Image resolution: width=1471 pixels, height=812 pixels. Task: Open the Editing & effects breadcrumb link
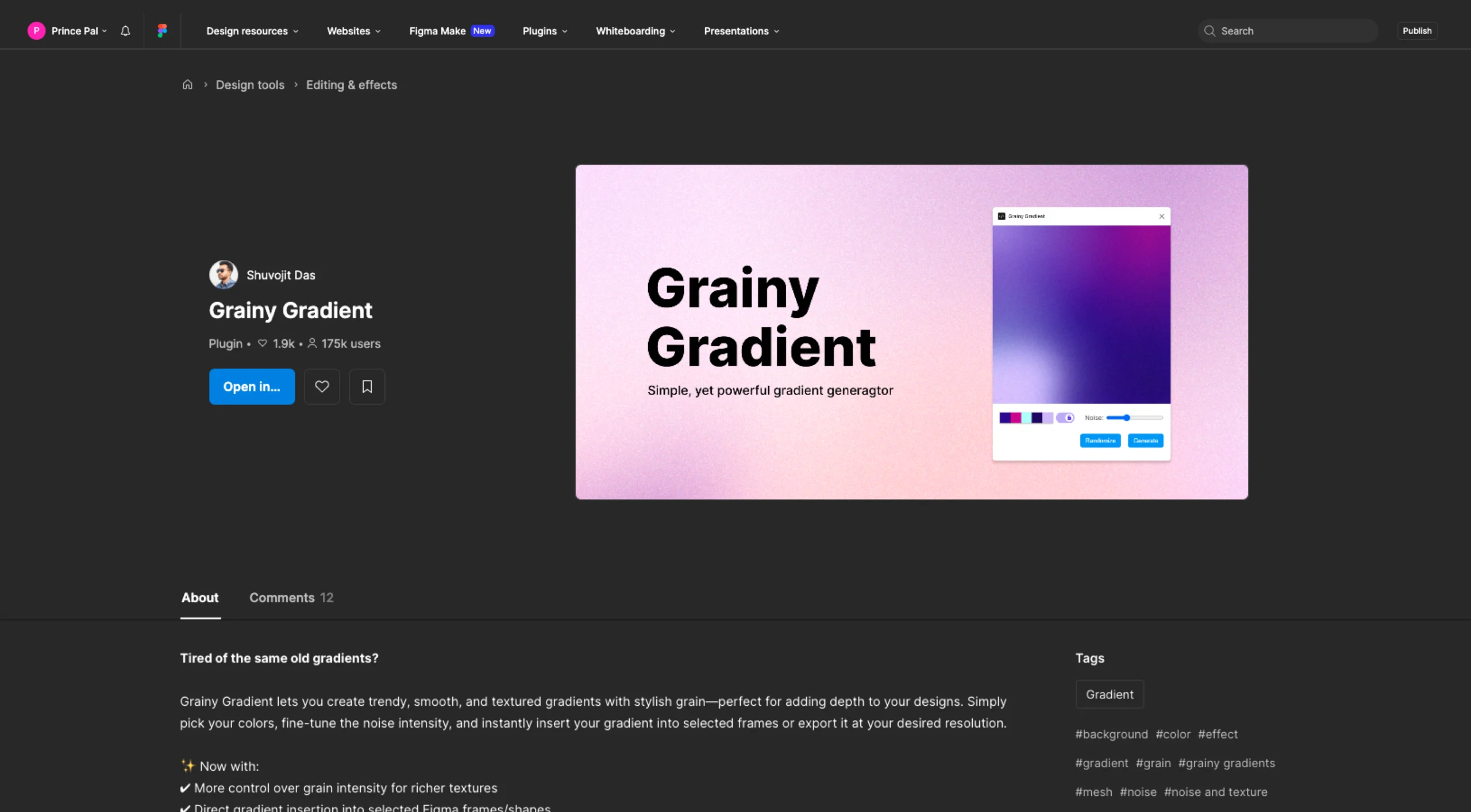[x=351, y=85]
